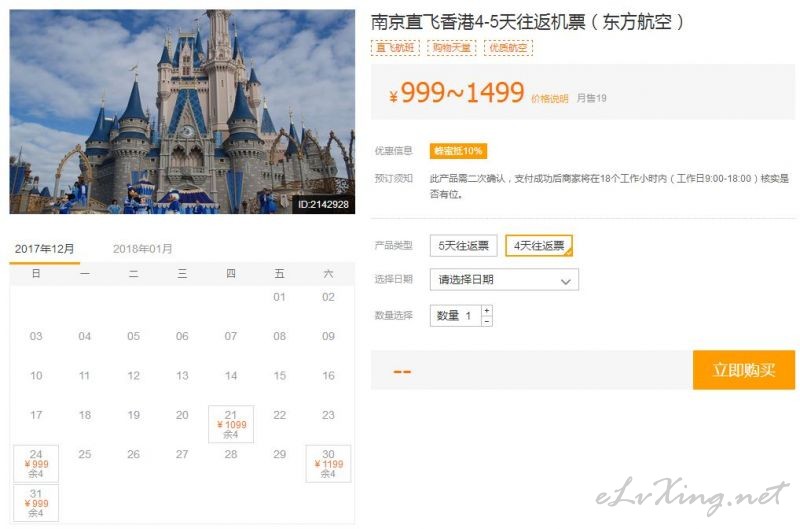Viewport: 800px width, 529px height.
Task: Click calendar date 28
Action: pos(231,454)
